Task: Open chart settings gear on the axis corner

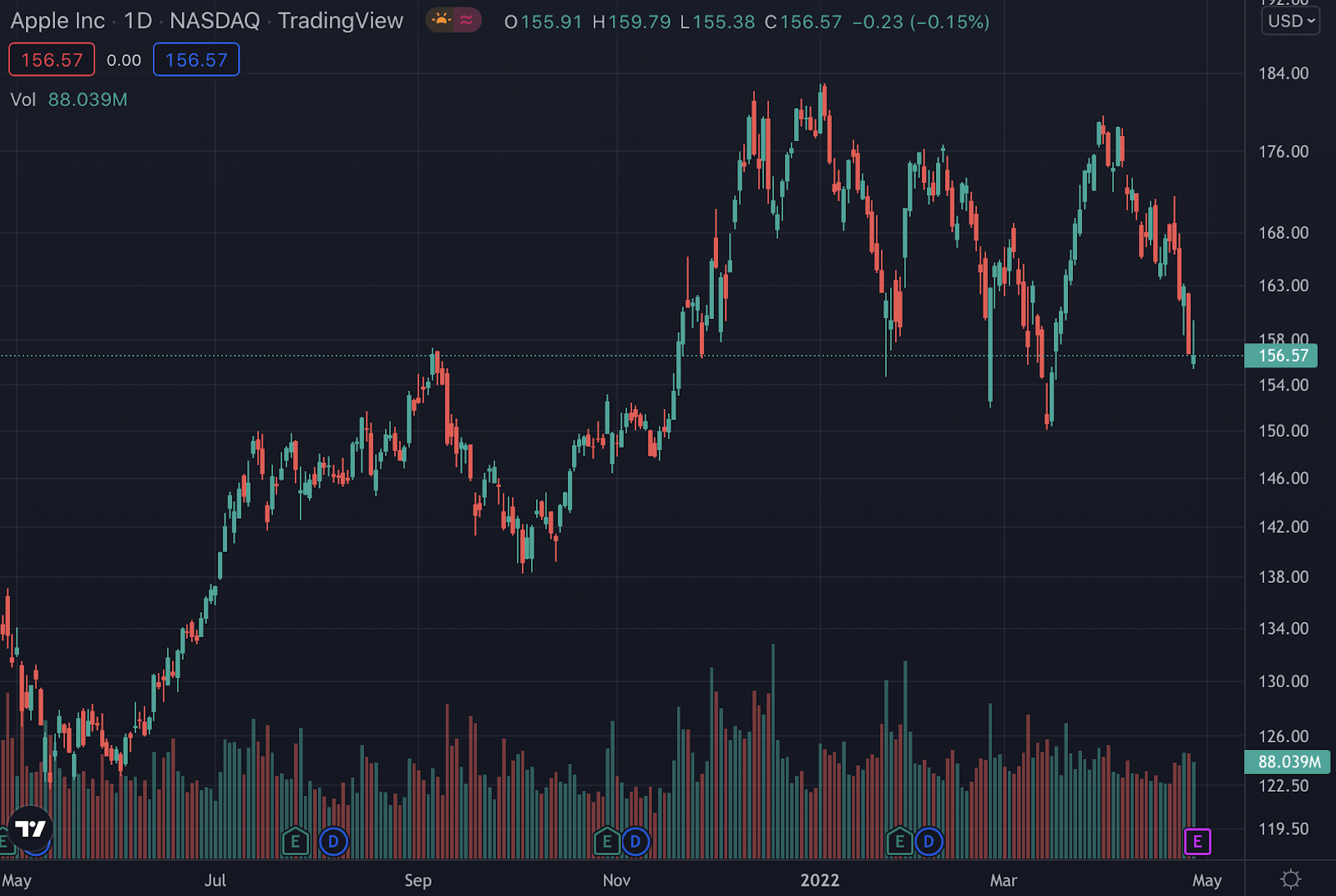Action: (x=1291, y=879)
